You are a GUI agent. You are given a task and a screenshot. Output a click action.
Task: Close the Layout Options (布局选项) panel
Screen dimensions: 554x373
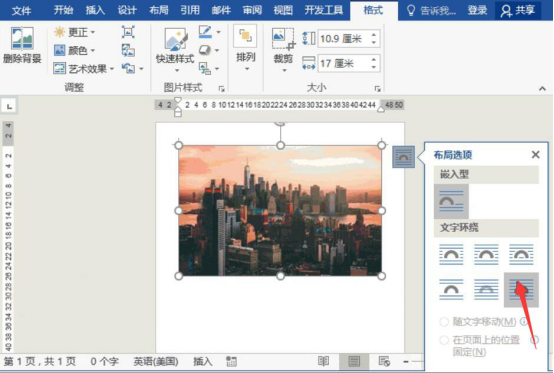click(x=535, y=154)
